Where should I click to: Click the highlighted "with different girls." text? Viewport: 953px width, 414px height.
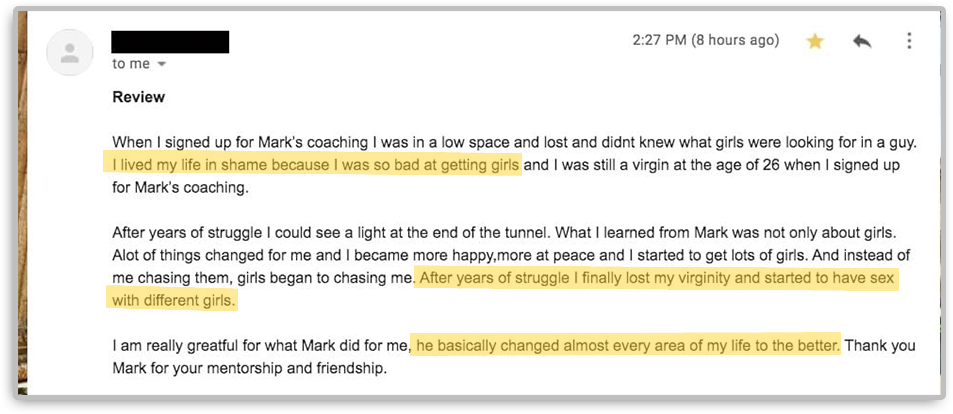(x=173, y=300)
